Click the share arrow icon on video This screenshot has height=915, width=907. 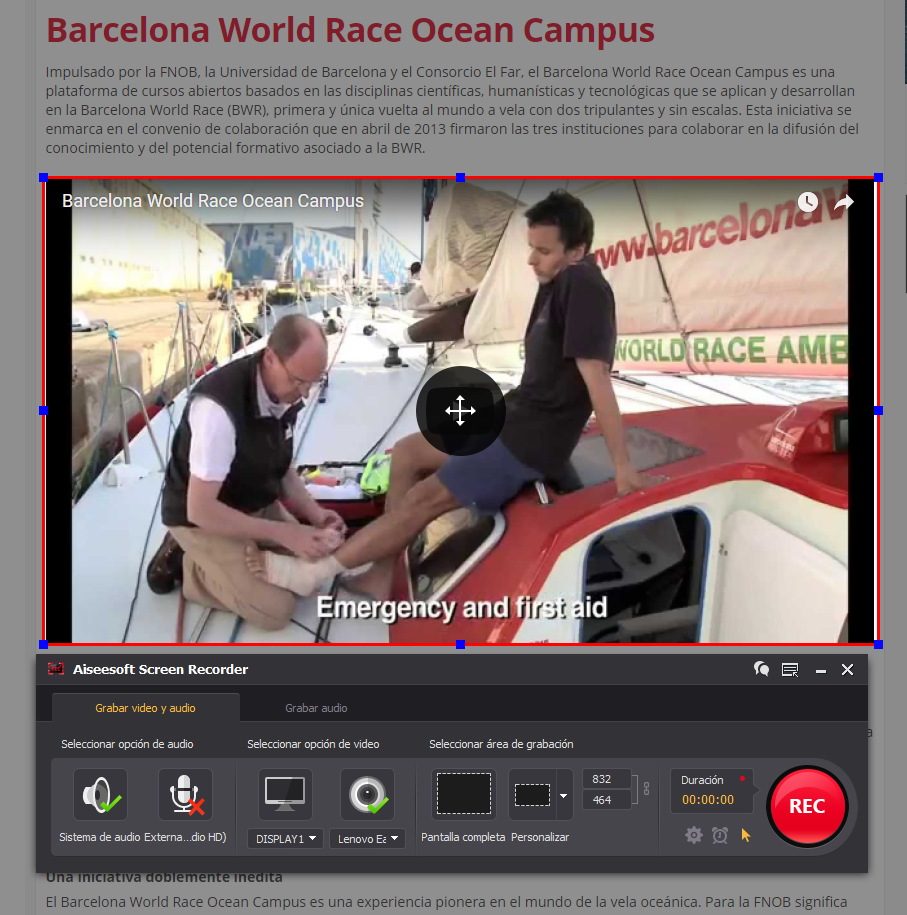click(843, 202)
